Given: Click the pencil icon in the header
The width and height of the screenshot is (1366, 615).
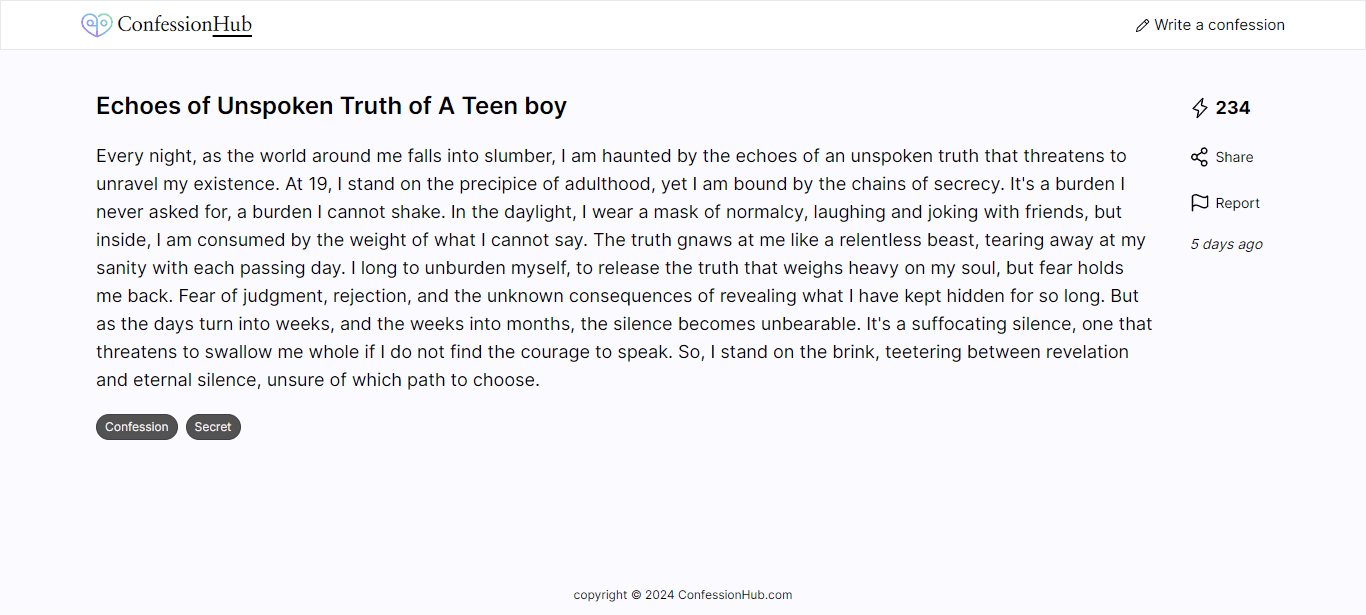Looking at the screenshot, I should (x=1142, y=26).
